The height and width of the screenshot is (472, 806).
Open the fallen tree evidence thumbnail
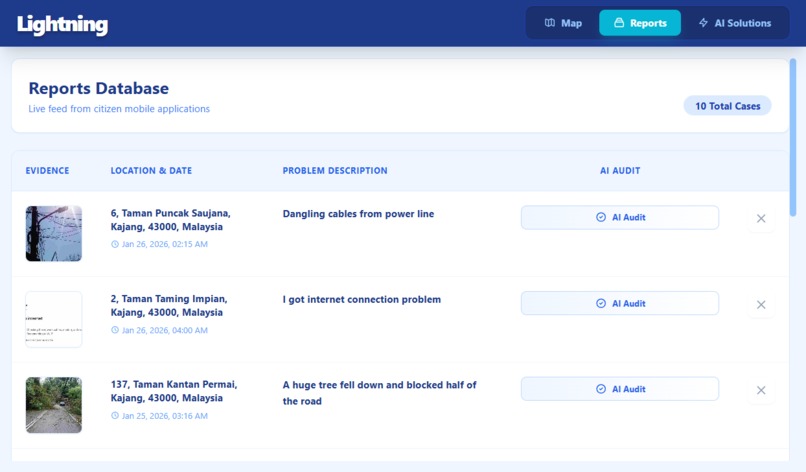[x=54, y=405]
